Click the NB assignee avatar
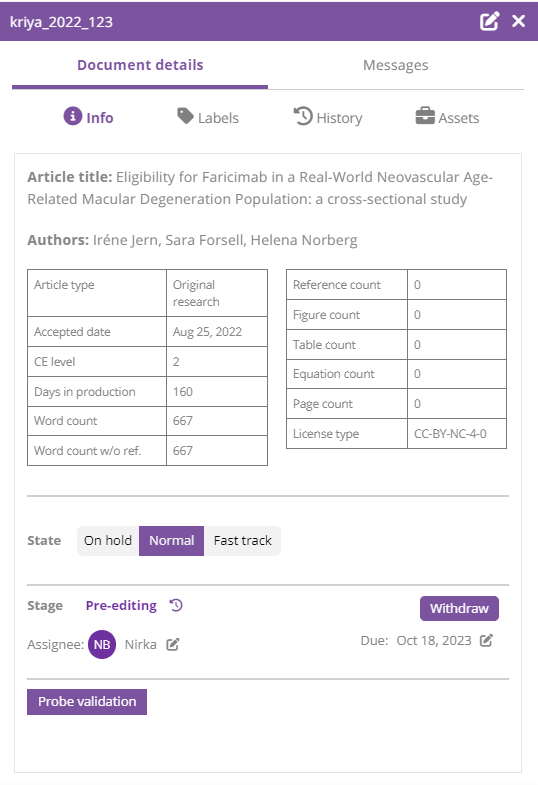This screenshot has height=785, width=538. point(102,644)
